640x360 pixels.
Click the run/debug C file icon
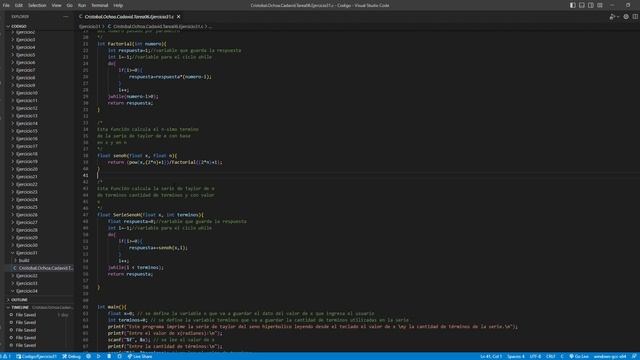[x=611, y=17]
